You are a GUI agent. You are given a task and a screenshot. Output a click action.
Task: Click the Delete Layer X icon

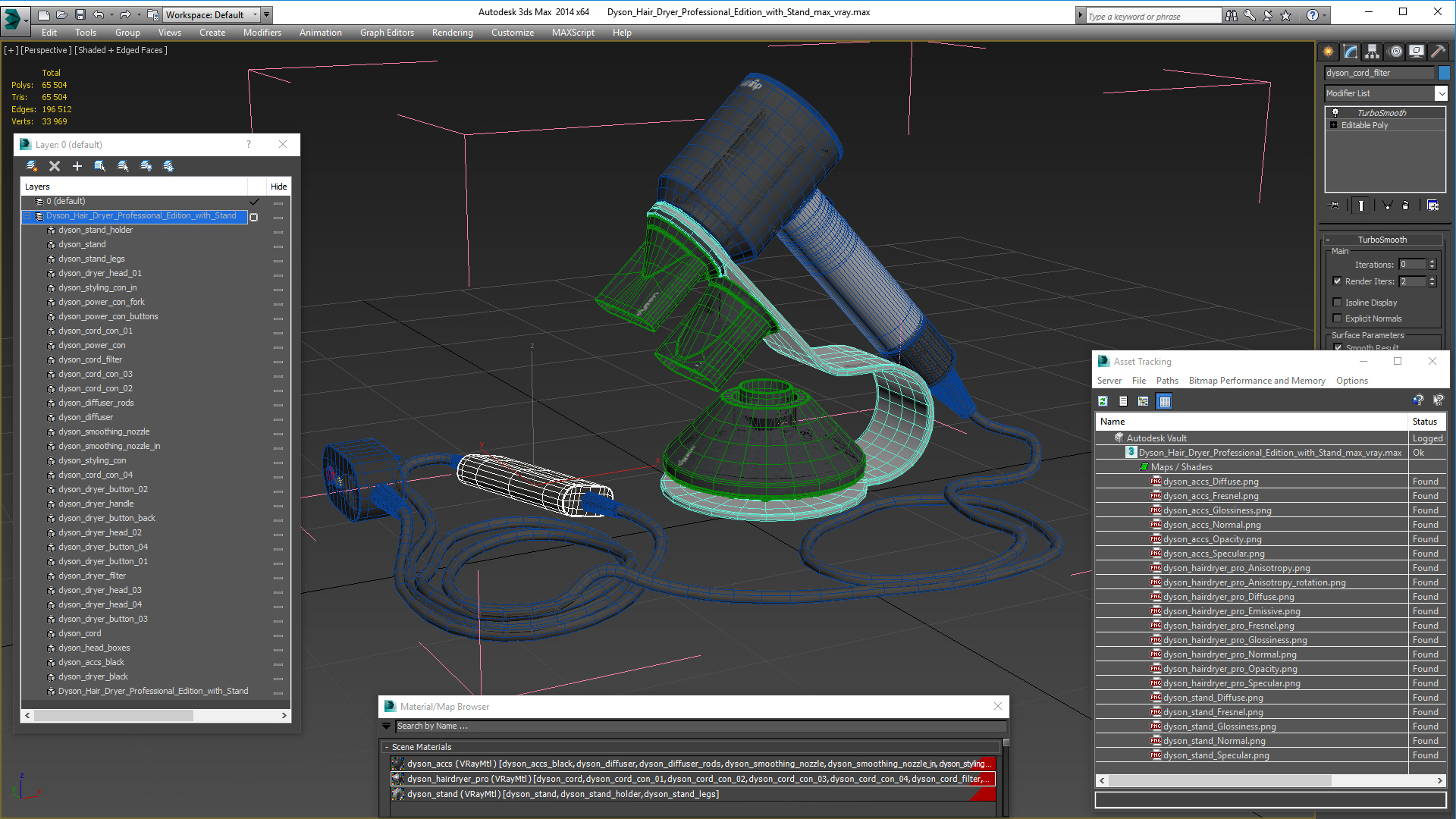[55, 166]
